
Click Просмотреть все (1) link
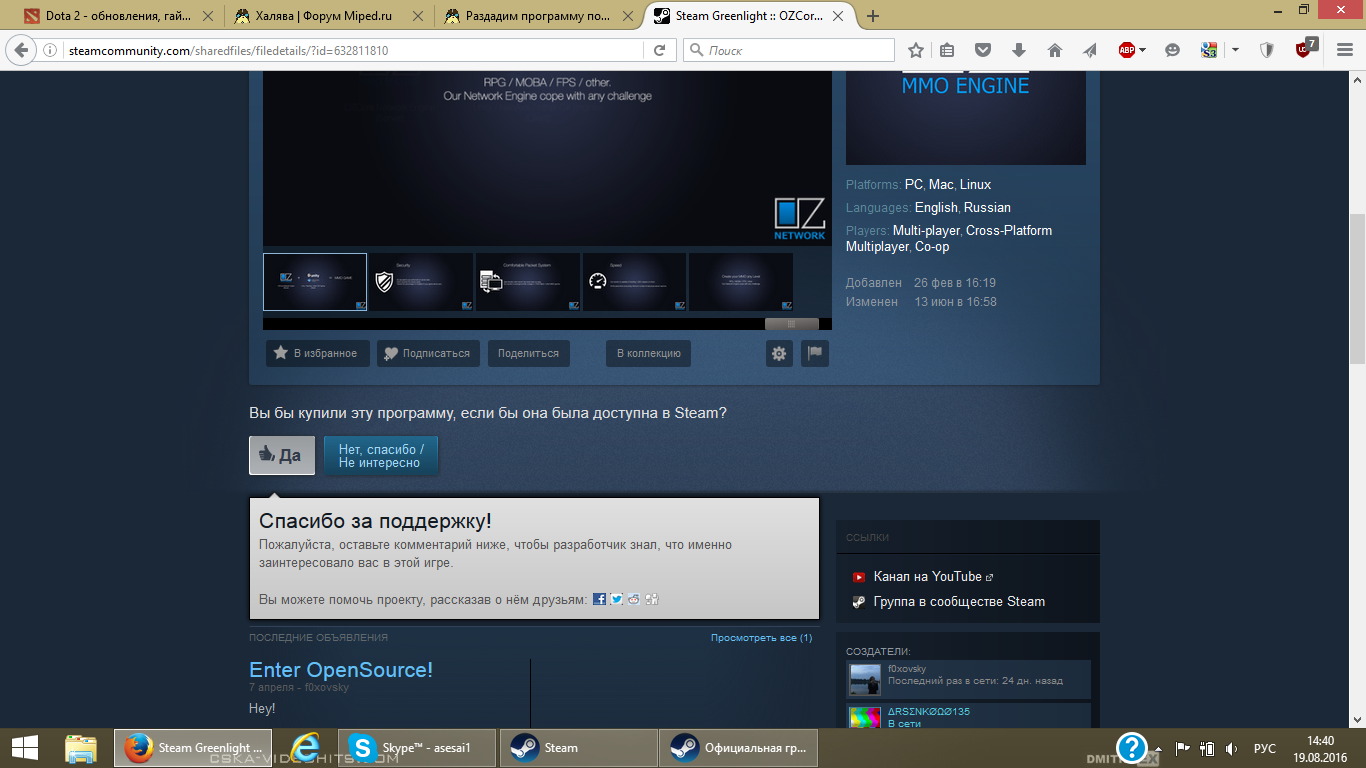(761, 638)
